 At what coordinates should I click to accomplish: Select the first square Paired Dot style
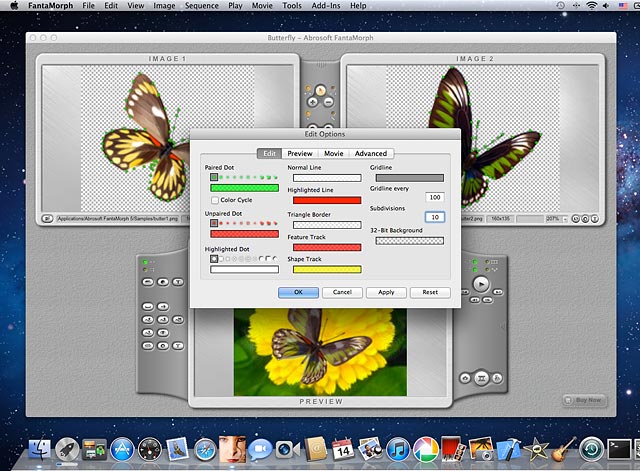click(x=214, y=177)
